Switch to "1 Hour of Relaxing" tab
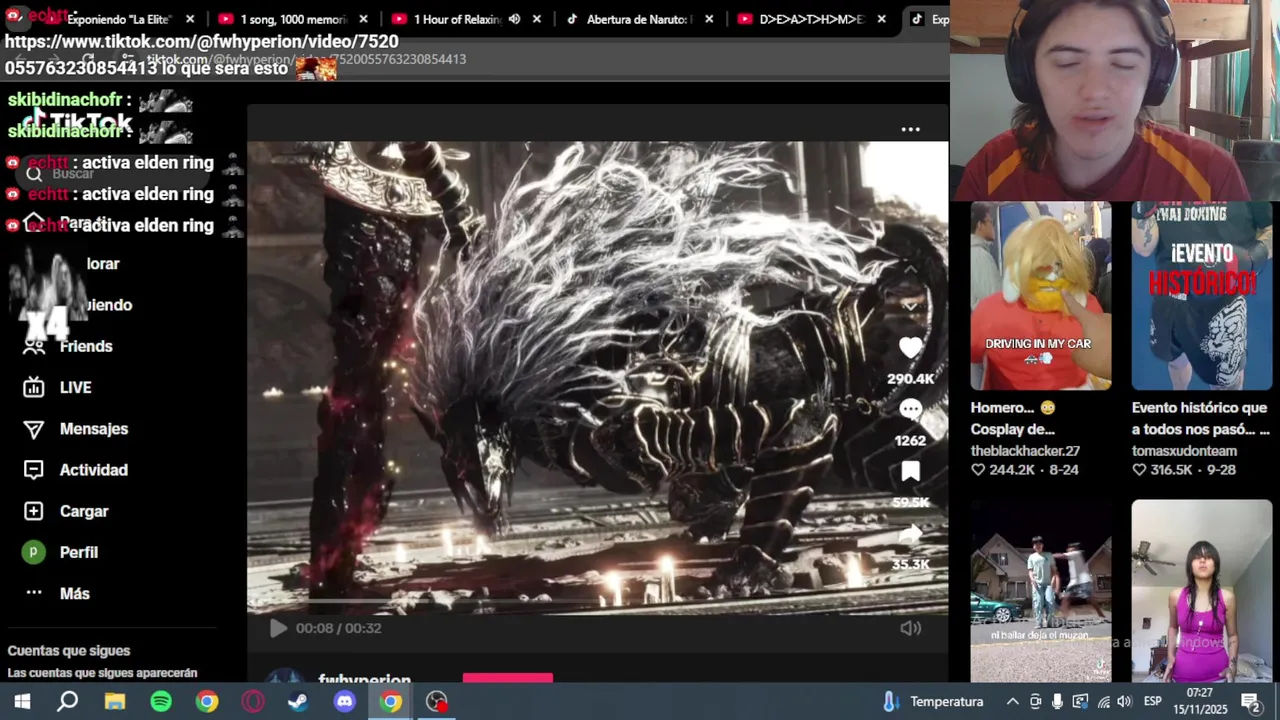 tap(457, 19)
